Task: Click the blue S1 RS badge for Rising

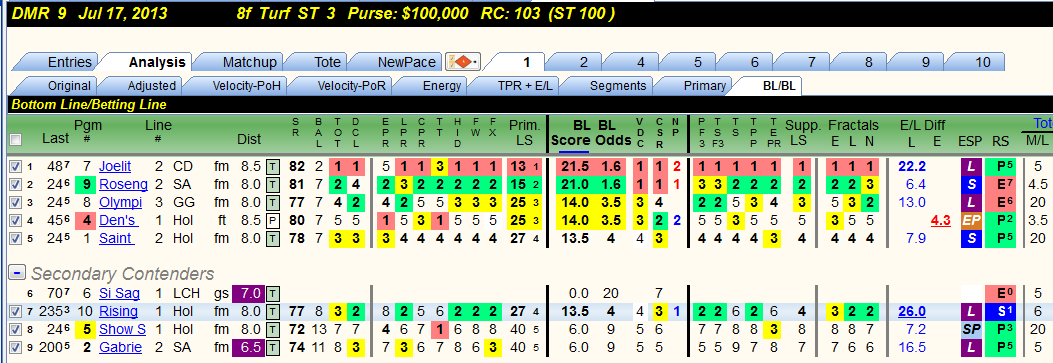Action: [1001, 311]
